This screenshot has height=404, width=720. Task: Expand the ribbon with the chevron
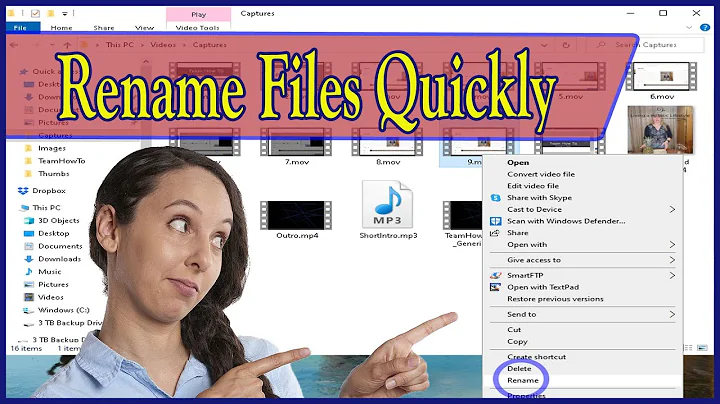(x=689, y=28)
